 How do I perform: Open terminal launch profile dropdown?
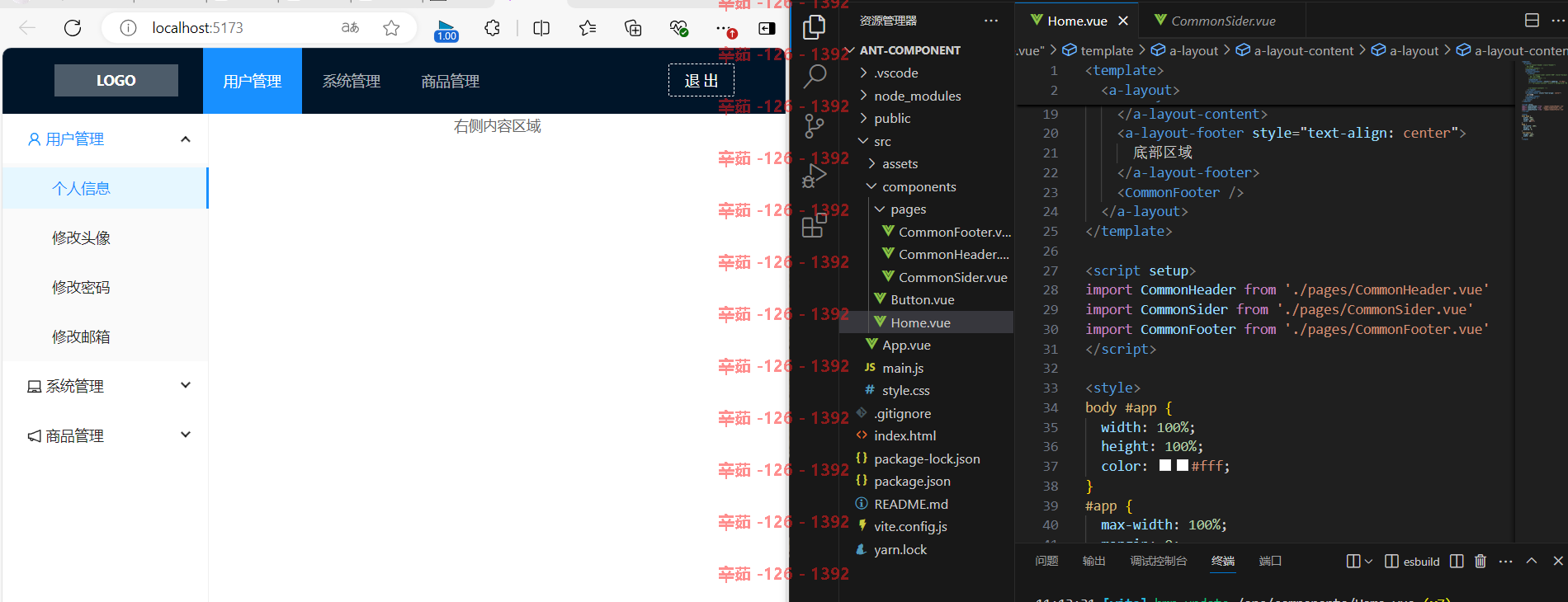1368,561
